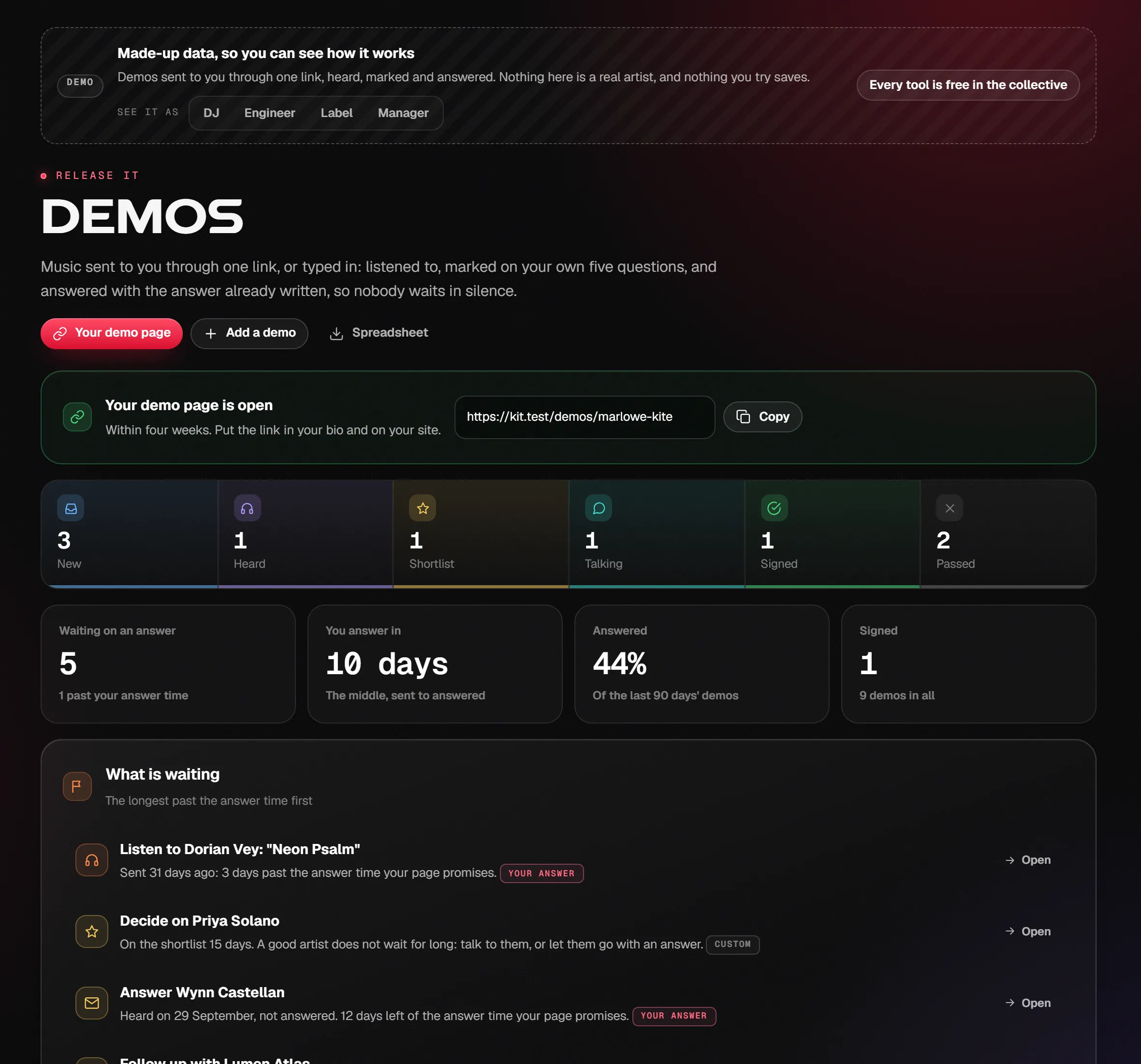Click the Answered 44% stat card

[702, 663]
